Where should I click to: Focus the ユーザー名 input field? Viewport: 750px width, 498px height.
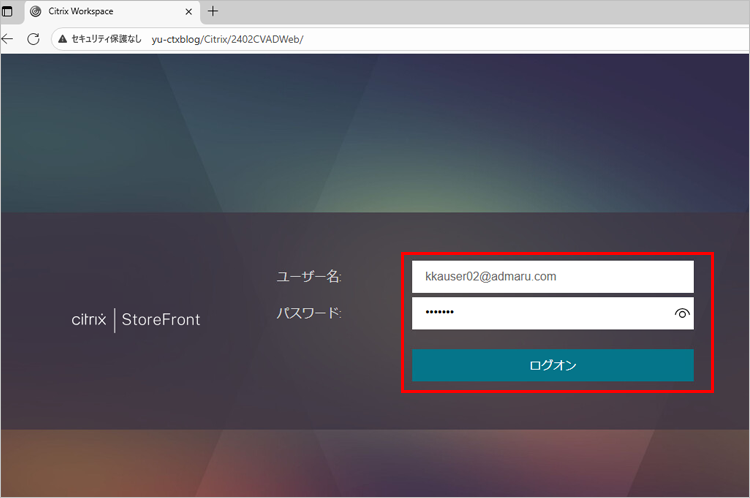point(552,277)
